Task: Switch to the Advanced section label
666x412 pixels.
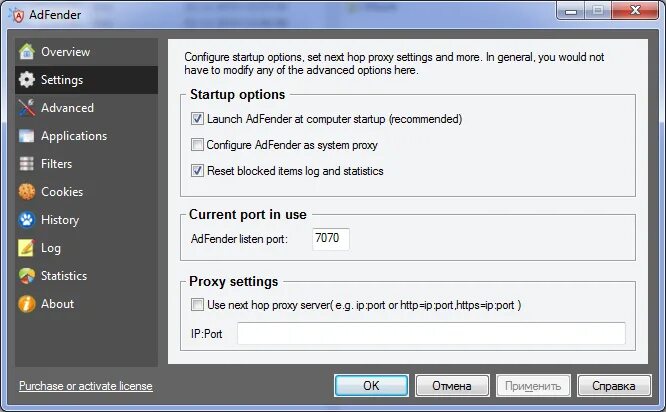Action: pyautogui.click(x=68, y=108)
